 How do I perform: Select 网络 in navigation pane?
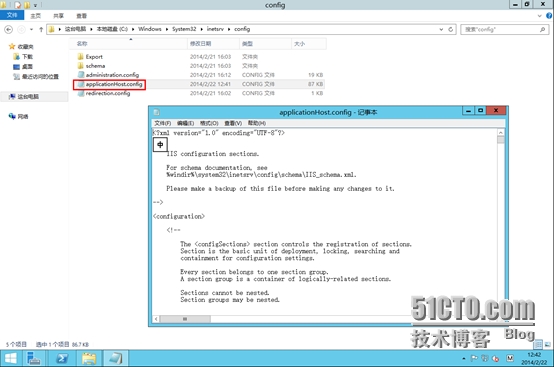19,116
